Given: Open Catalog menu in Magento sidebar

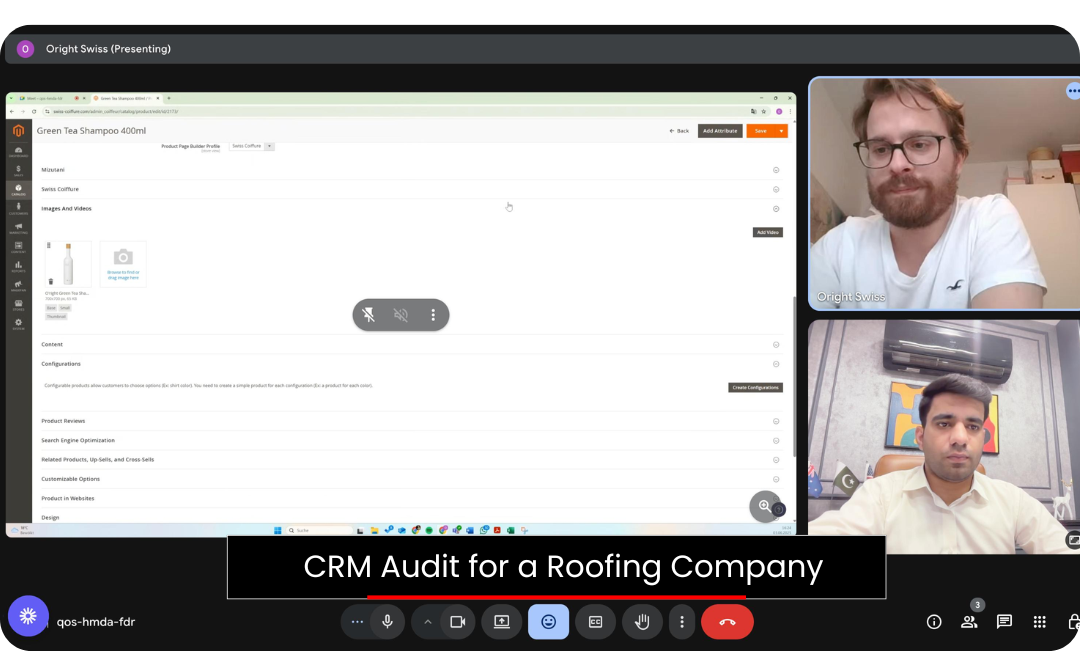Looking at the screenshot, I should coord(19,190).
